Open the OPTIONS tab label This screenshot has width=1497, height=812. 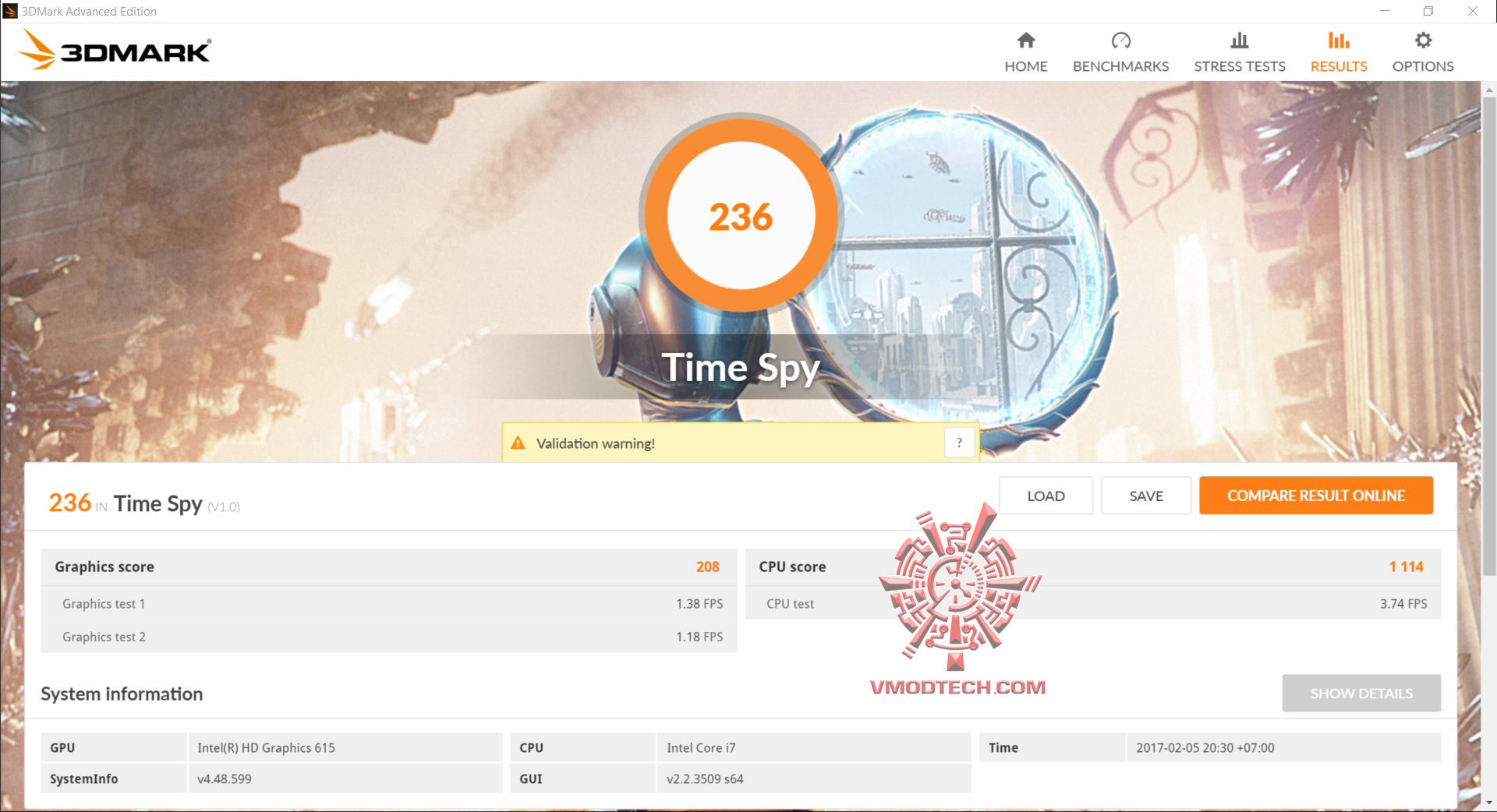click(x=1423, y=66)
